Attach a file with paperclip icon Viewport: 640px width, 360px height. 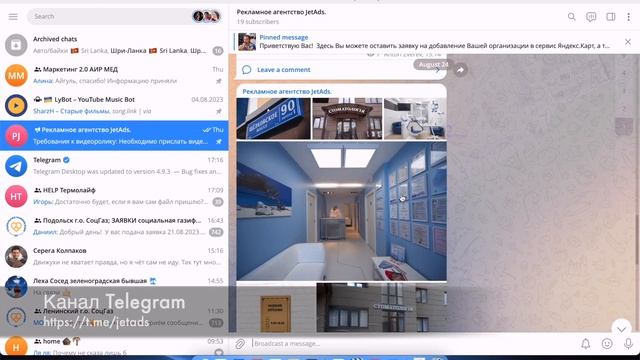[240, 344]
